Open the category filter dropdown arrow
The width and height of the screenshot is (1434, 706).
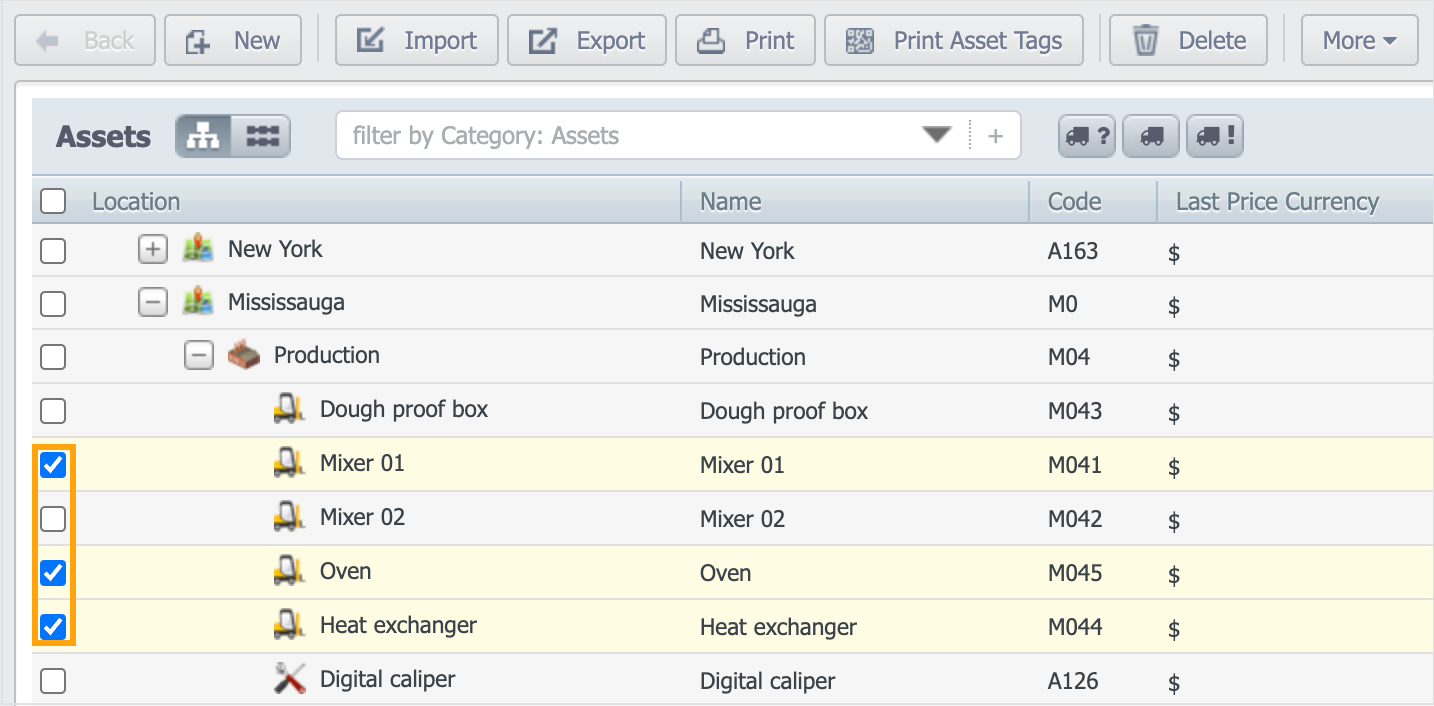[x=937, y=136]
